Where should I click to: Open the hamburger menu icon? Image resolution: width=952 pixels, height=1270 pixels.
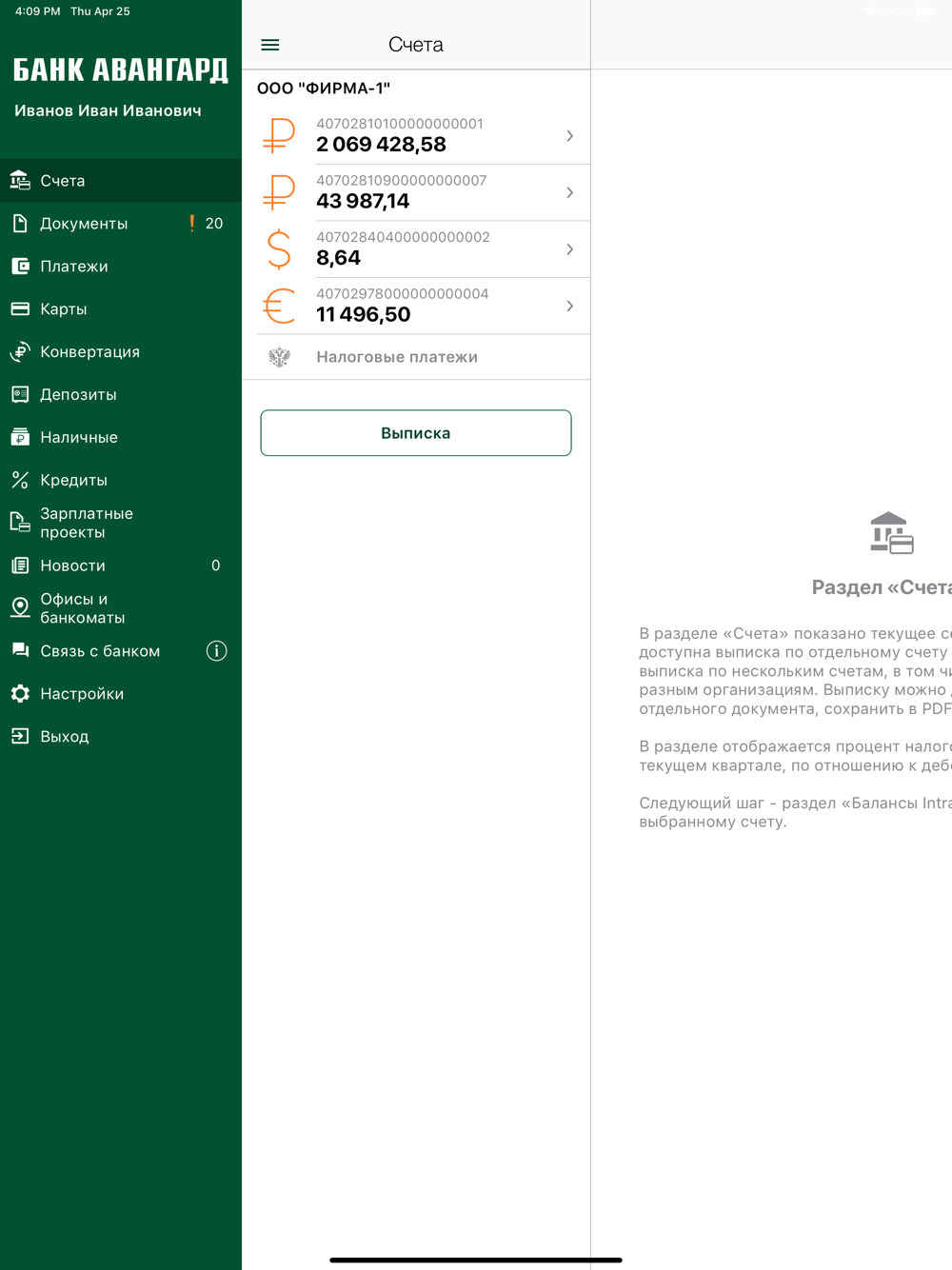(x=270, y=45)
